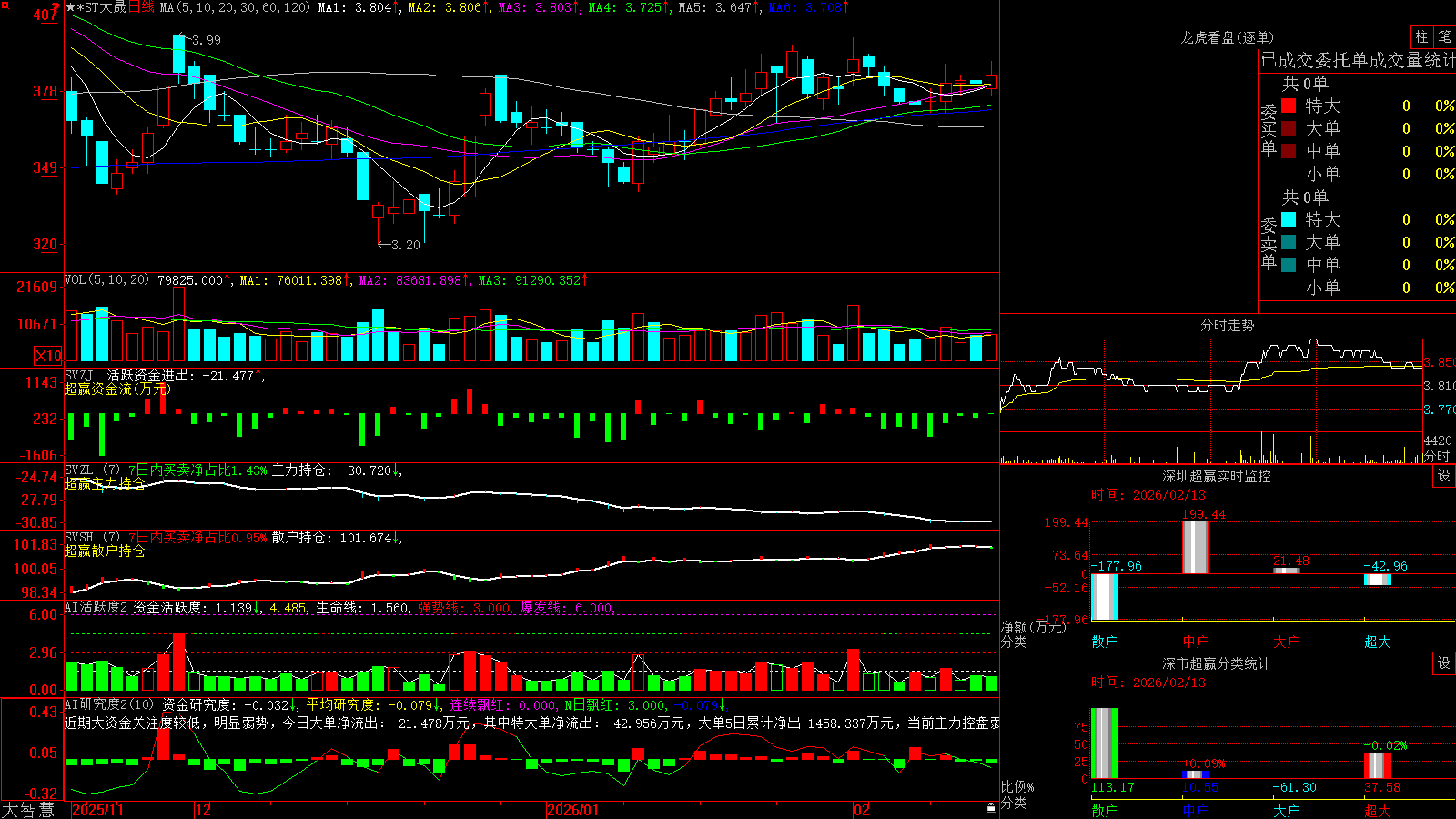This screenshot has height=819, width=1456.
Task: Click the dark red 中单 buy-order swatch
Action: (x=1289, y=150)
